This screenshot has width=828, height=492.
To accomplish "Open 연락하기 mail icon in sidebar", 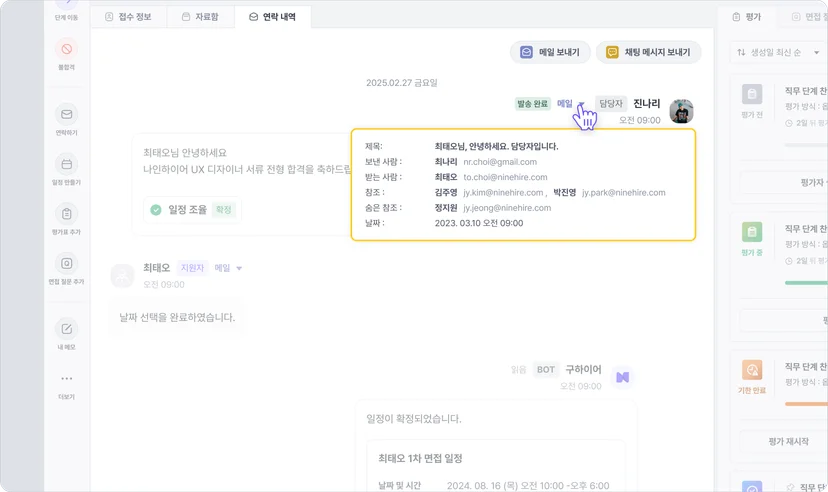I will tap(67, 114).
